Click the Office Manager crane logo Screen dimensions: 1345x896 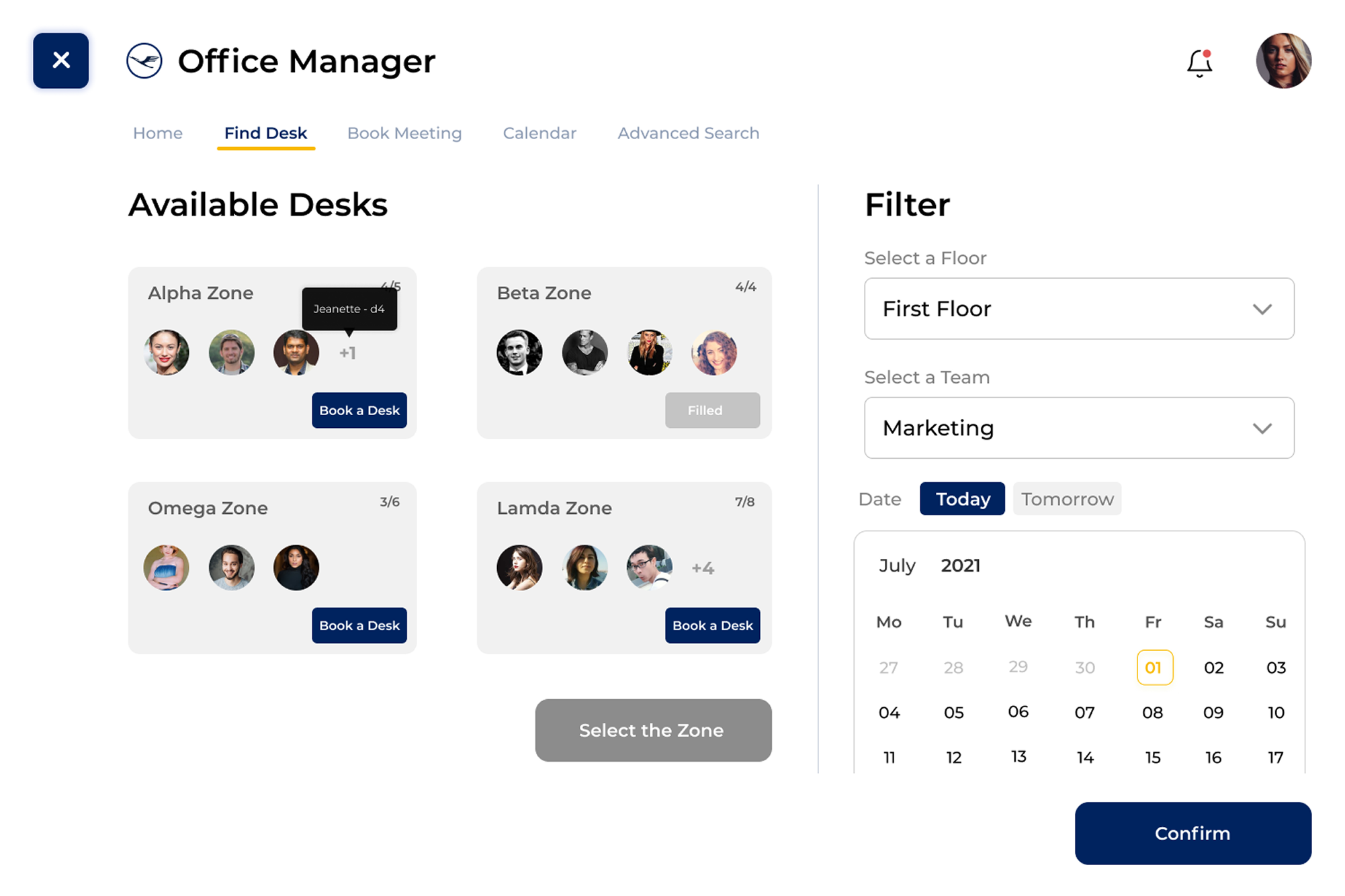[x=144, y=61]
